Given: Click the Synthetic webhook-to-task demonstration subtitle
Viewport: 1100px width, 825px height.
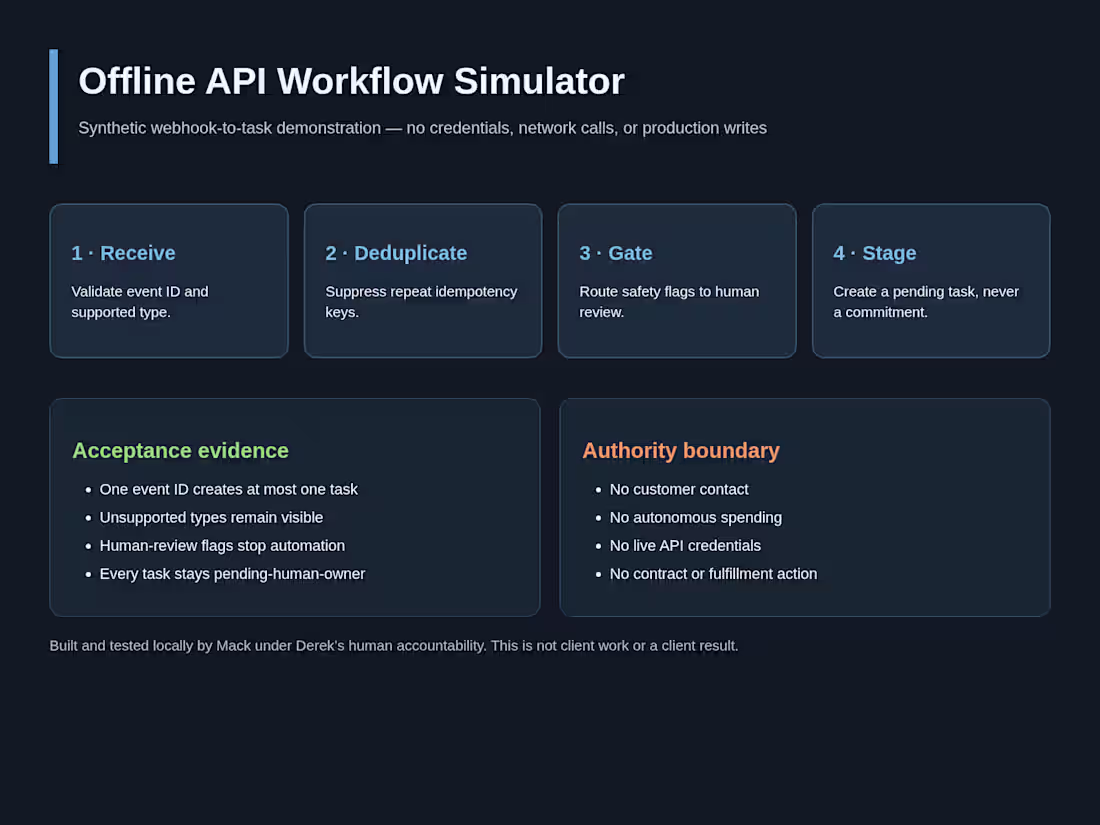Looking at the screenshot, I should click(422, 128).
